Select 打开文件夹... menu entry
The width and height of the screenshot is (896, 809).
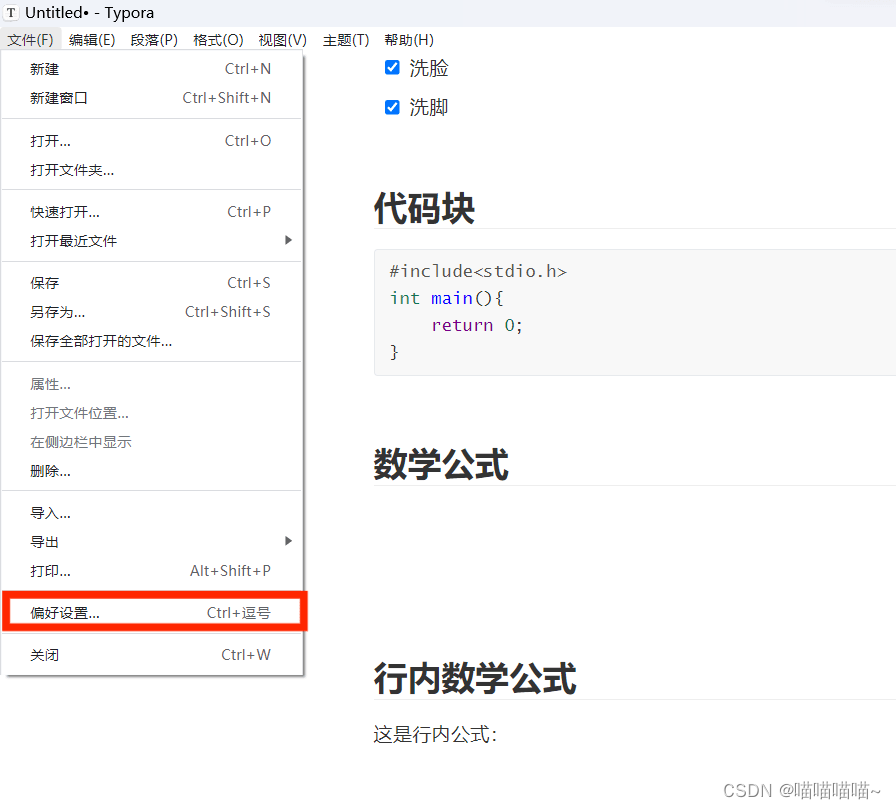151,170
